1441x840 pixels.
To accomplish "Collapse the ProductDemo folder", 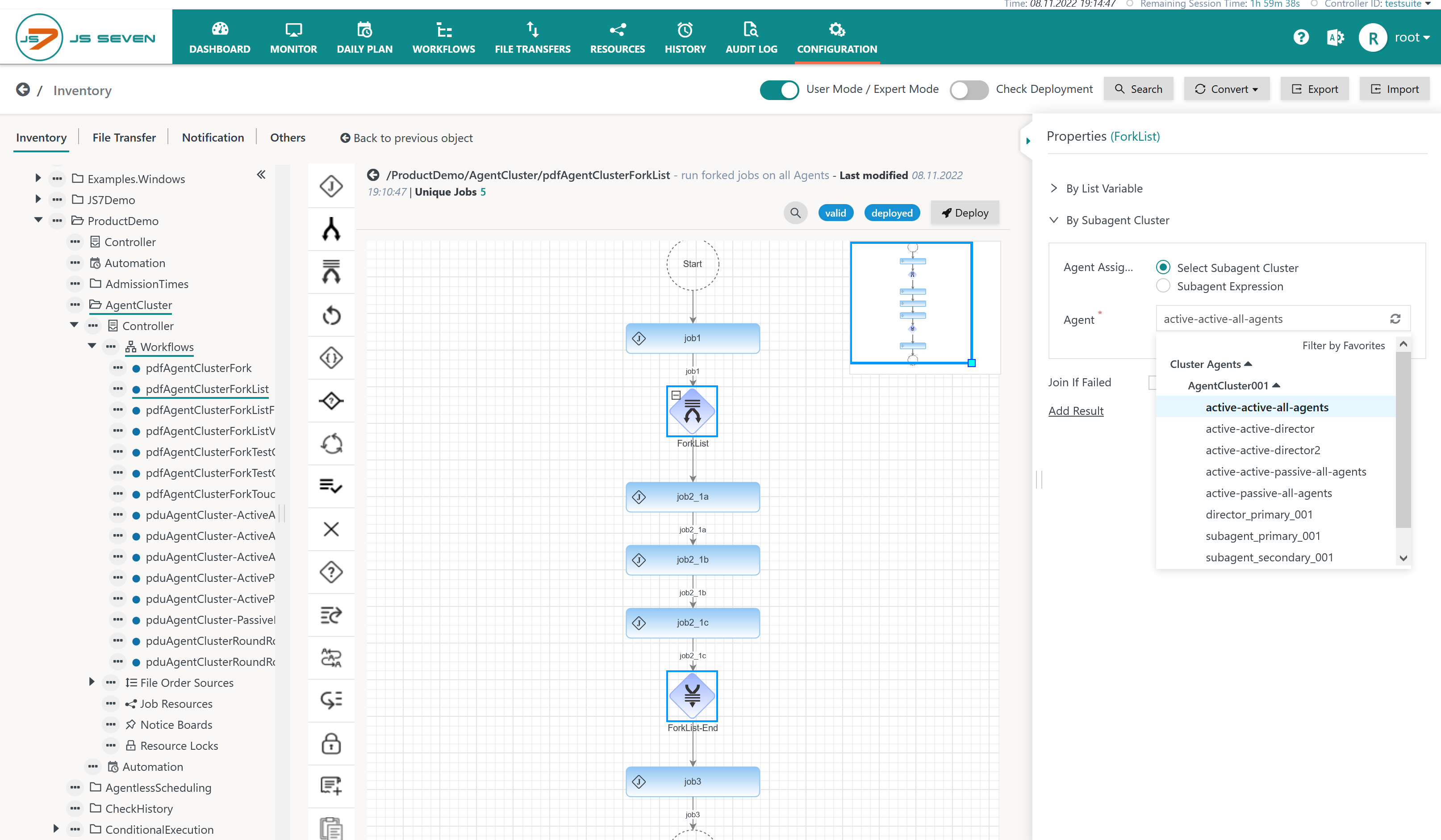I will [38, 220].
